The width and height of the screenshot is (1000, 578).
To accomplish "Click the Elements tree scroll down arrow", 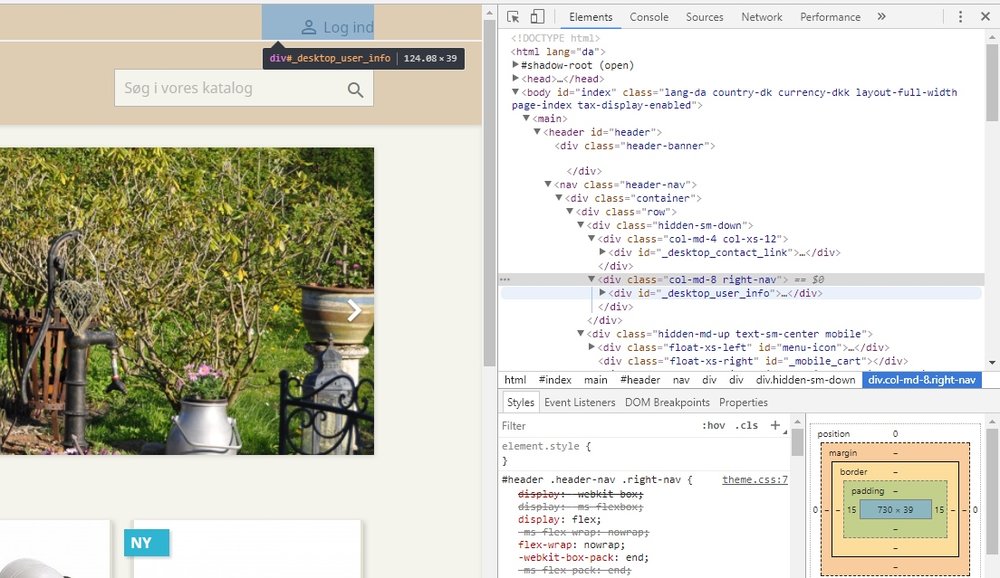I will (x=992, y=362).
